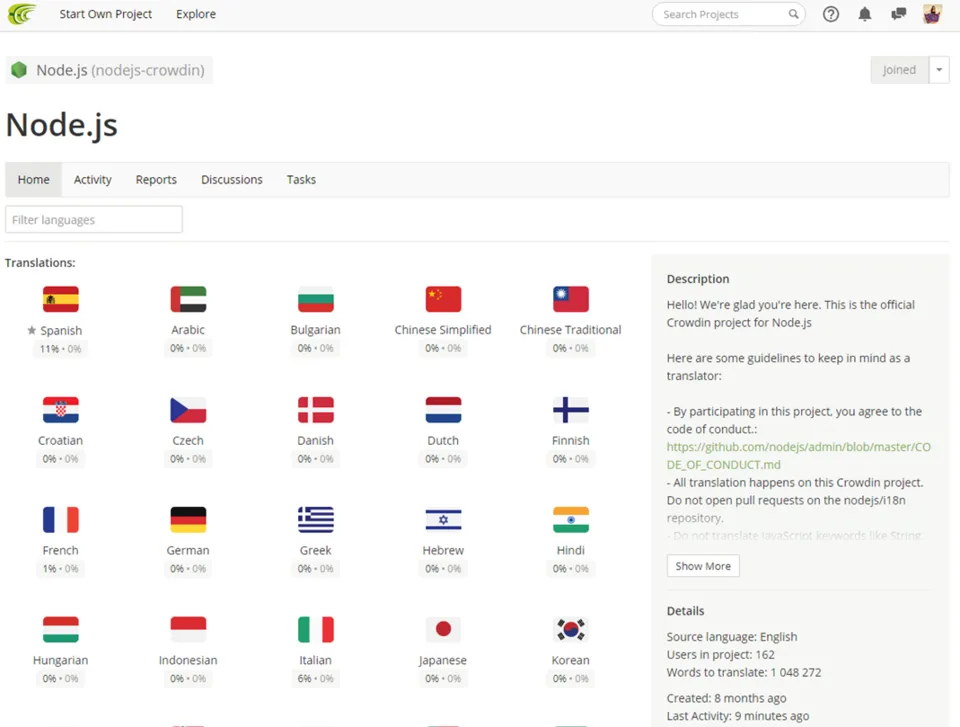Screen dimensions: 960x727
Task: Open the Italian language link
Action: tap(315, 660)
